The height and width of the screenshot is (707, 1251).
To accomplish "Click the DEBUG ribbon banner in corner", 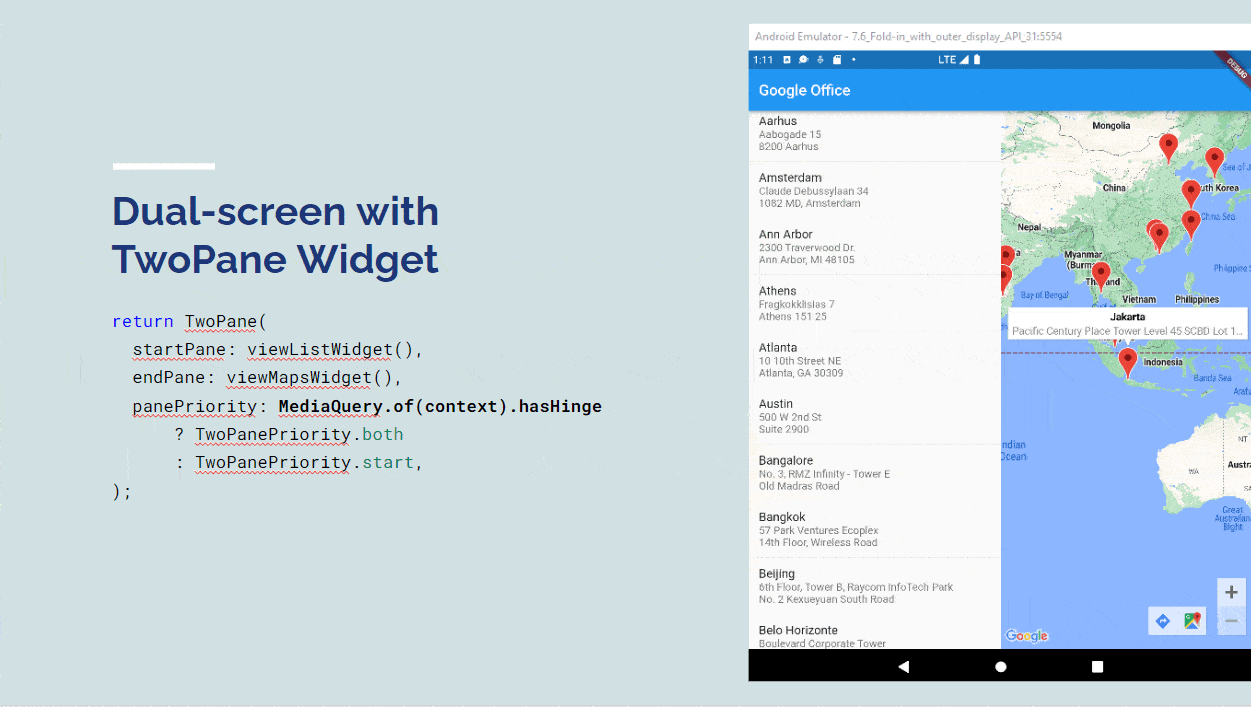I will click(x=1236, y=67).
